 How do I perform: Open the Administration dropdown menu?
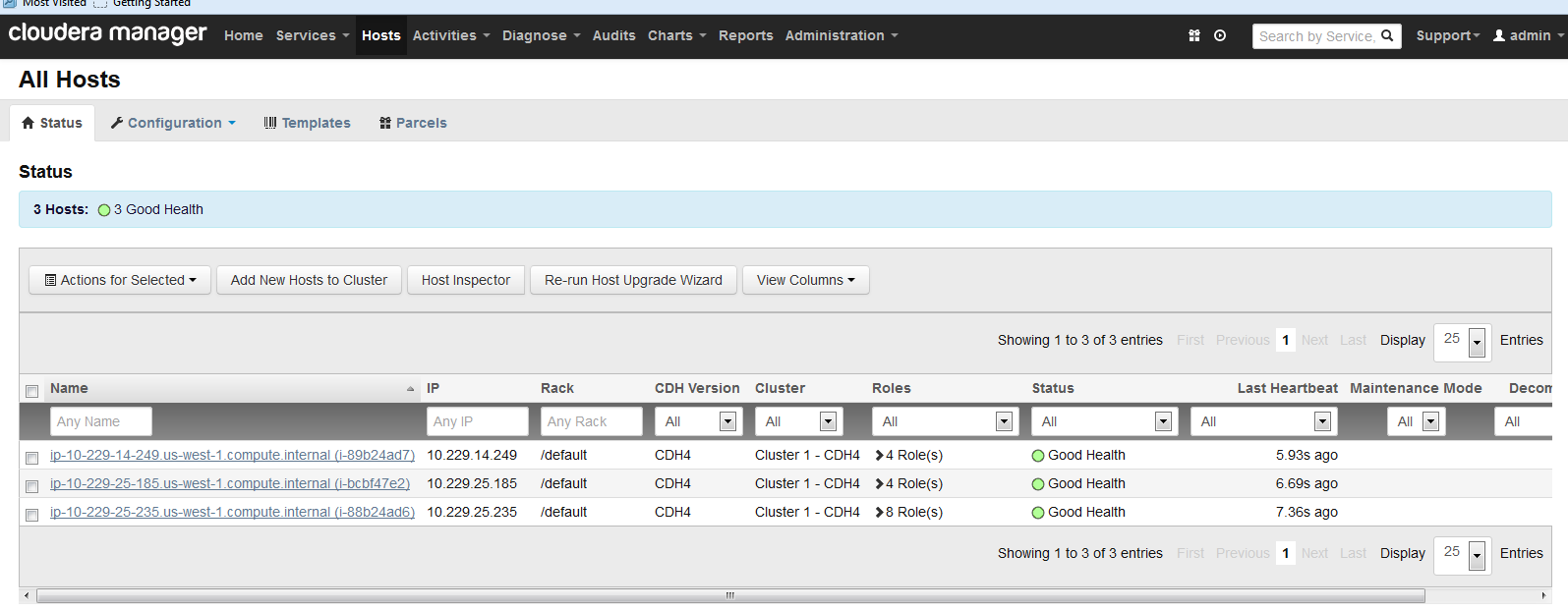coord(842,35)
